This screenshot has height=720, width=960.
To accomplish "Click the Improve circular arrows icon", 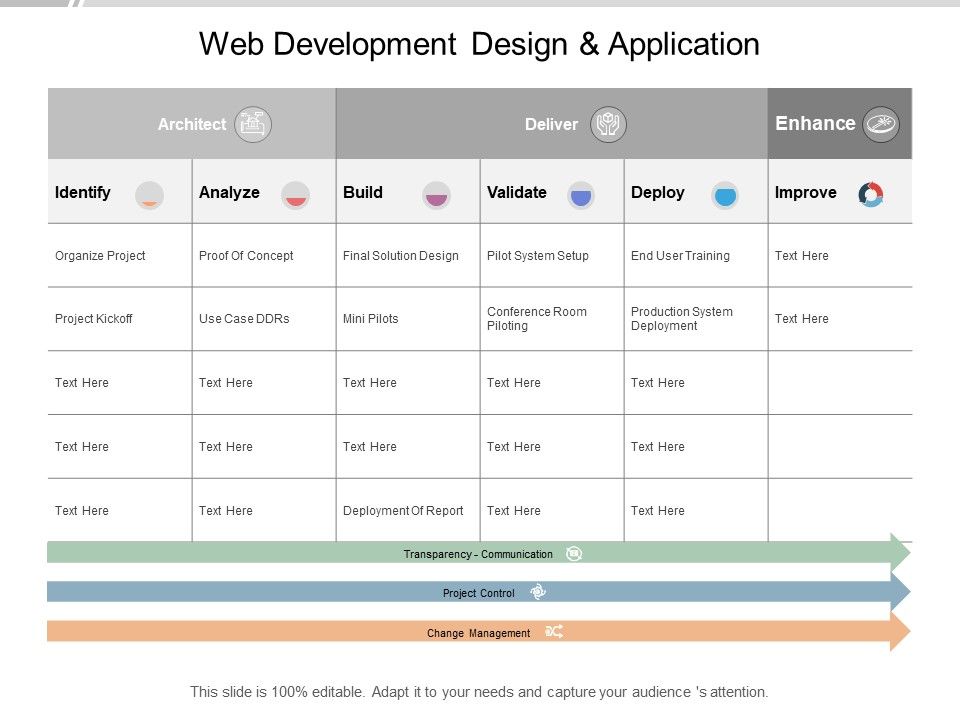I will [871, 195].
